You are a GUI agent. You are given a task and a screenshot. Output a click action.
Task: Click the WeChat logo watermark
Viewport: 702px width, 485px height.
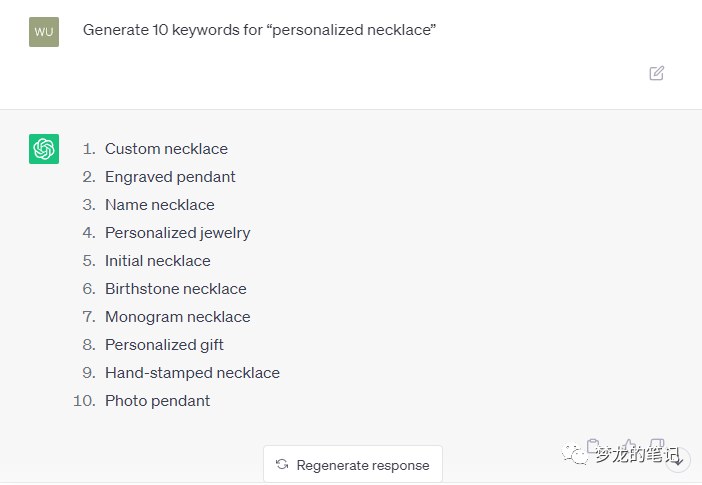pos(576,456)
